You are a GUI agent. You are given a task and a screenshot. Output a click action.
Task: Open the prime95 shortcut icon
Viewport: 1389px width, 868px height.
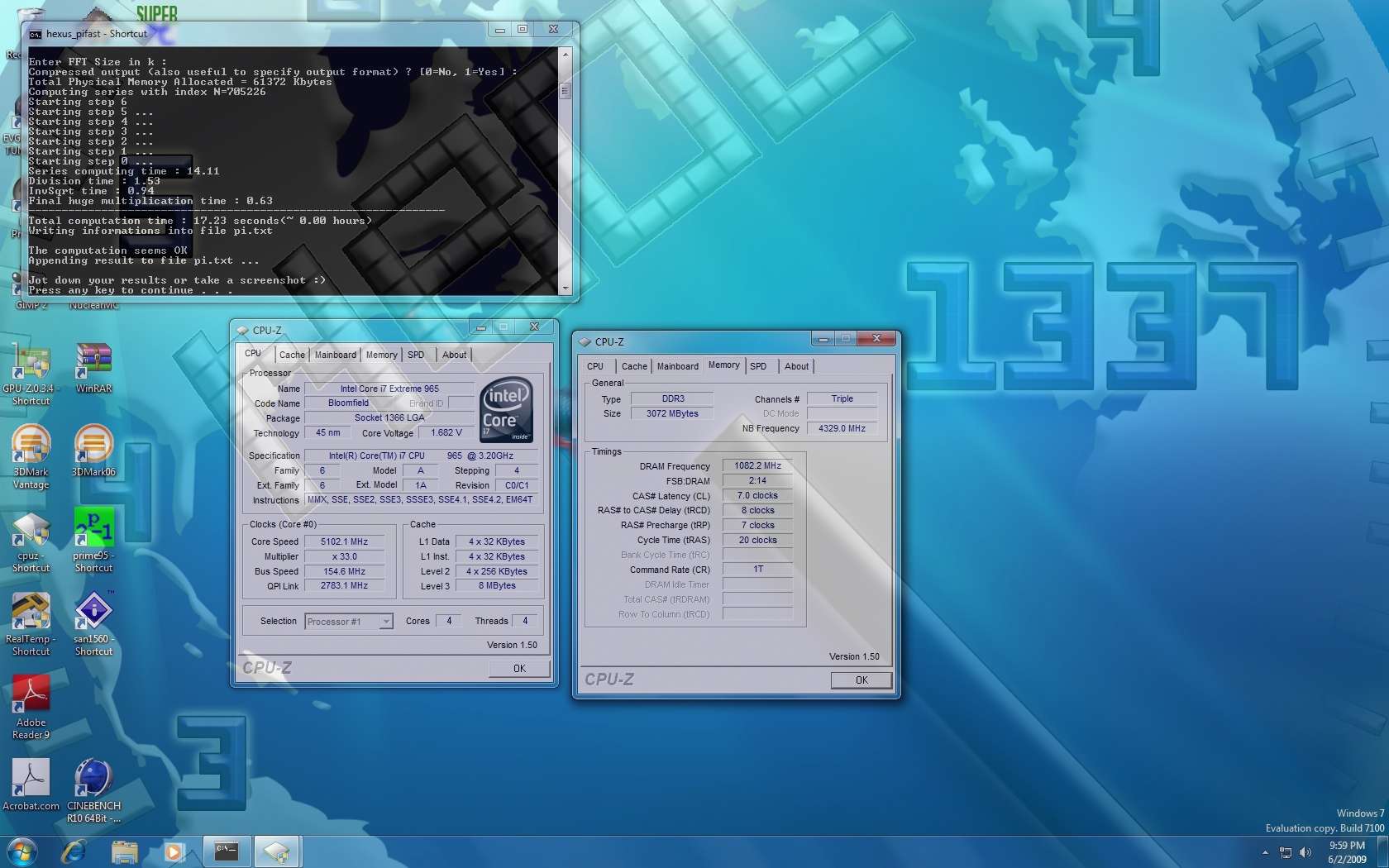[93, 541]
